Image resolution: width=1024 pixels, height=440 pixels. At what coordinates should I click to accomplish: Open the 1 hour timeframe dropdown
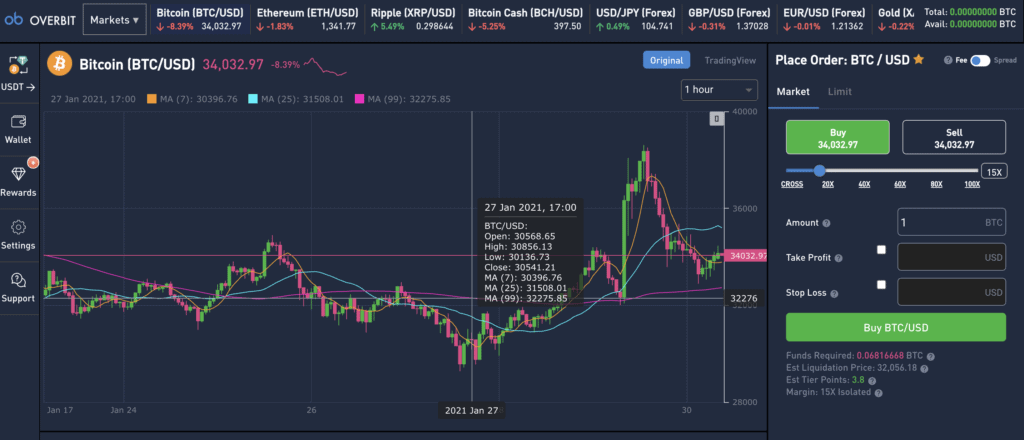[719, 89]
